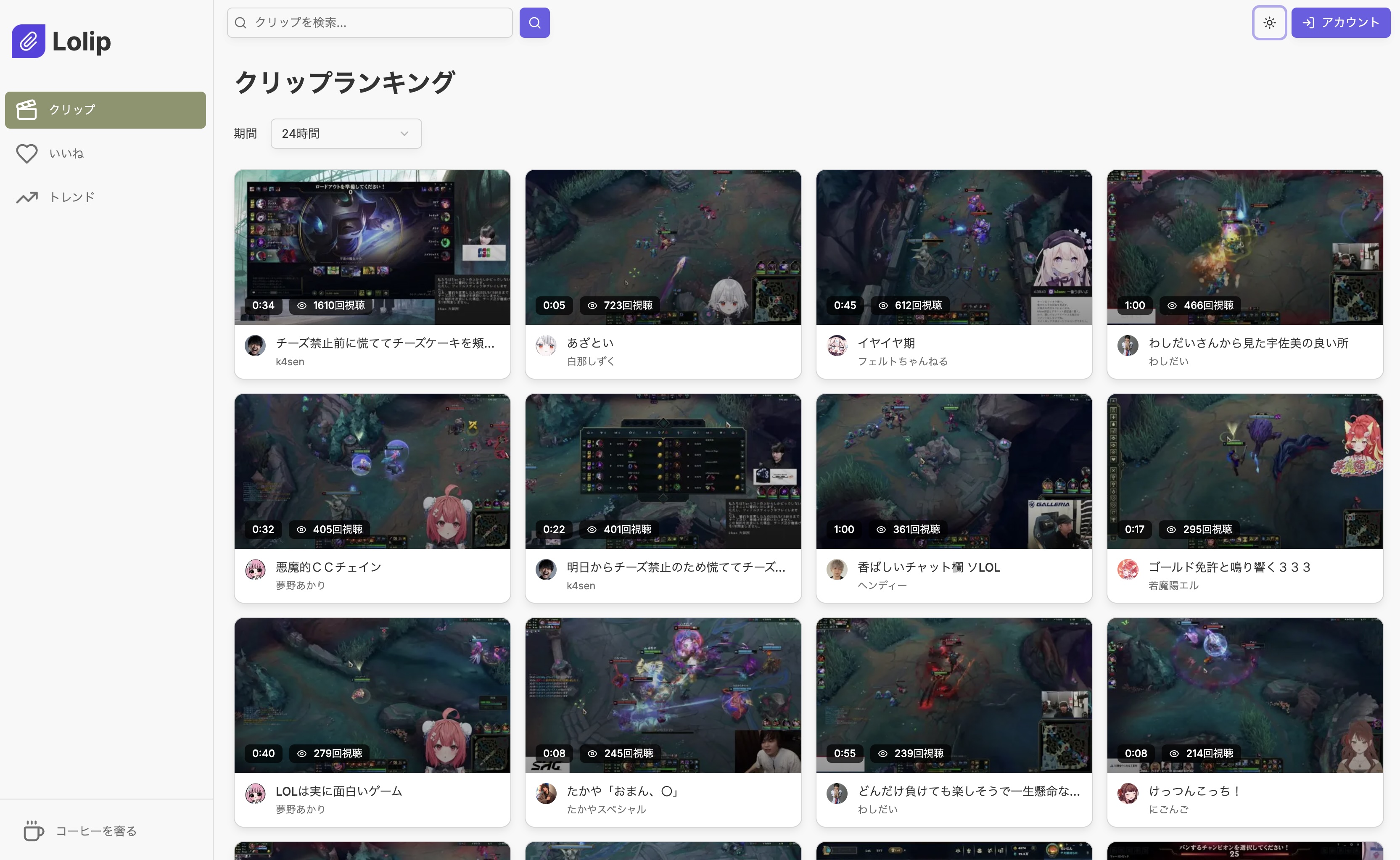Click the トレンド trending arrow icon
Image resolution: width=1400 pixels, height=860 pixels.
[x=27, y=198]
